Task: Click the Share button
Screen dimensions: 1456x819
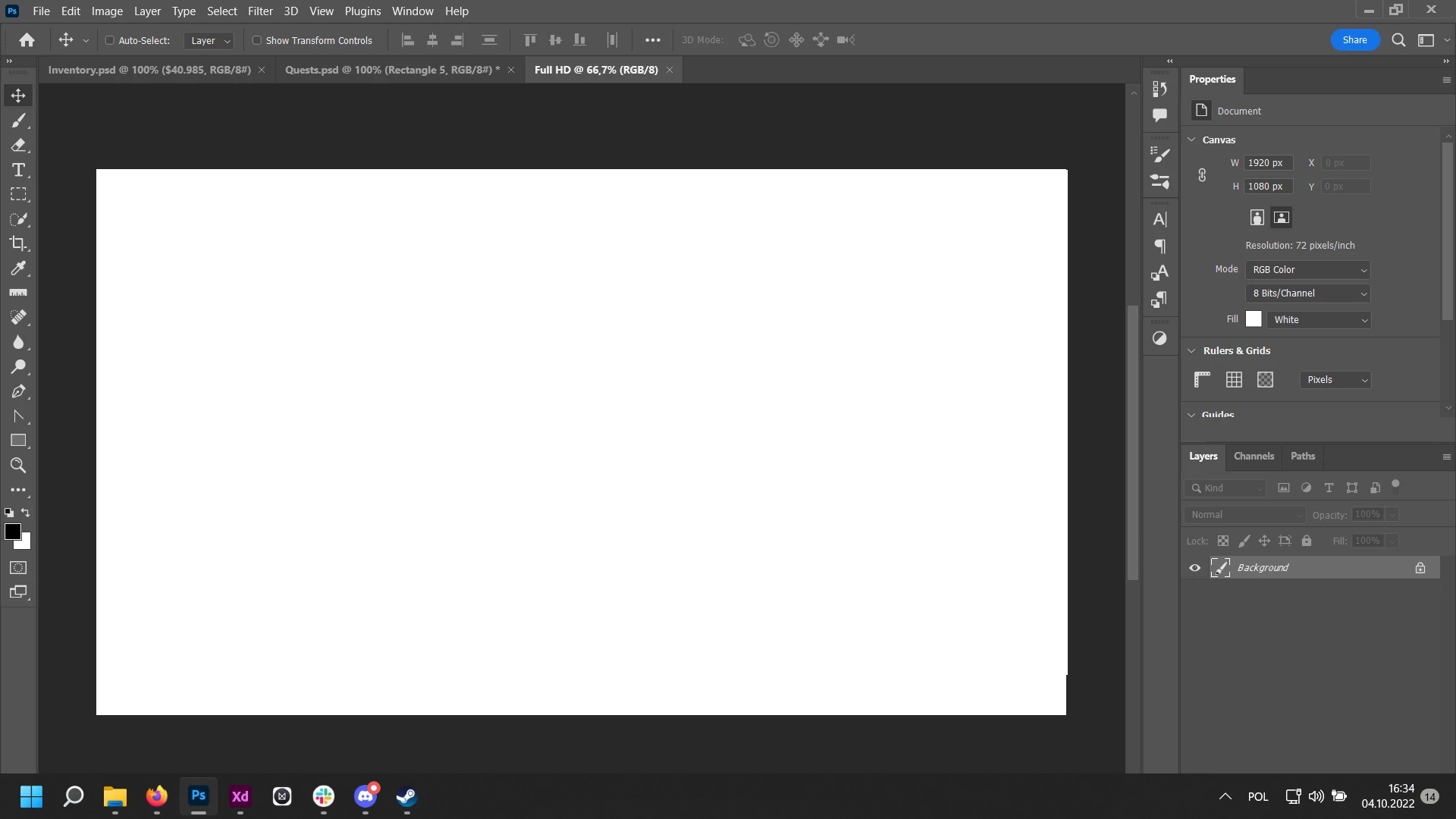Action: [x=1354, y=40]
